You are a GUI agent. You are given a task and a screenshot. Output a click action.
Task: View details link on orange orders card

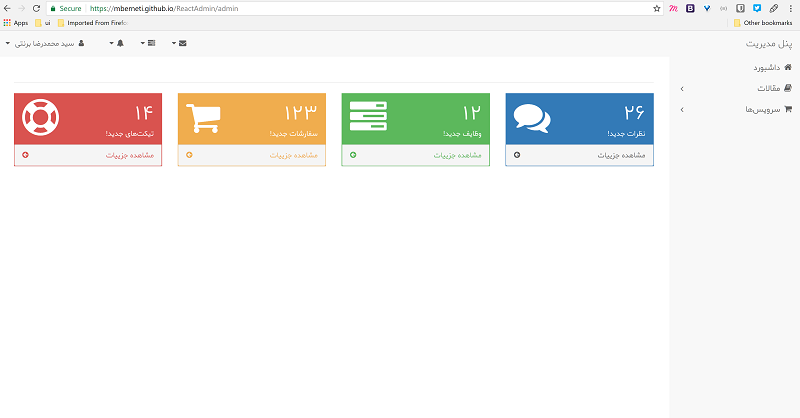click(293, 155)
